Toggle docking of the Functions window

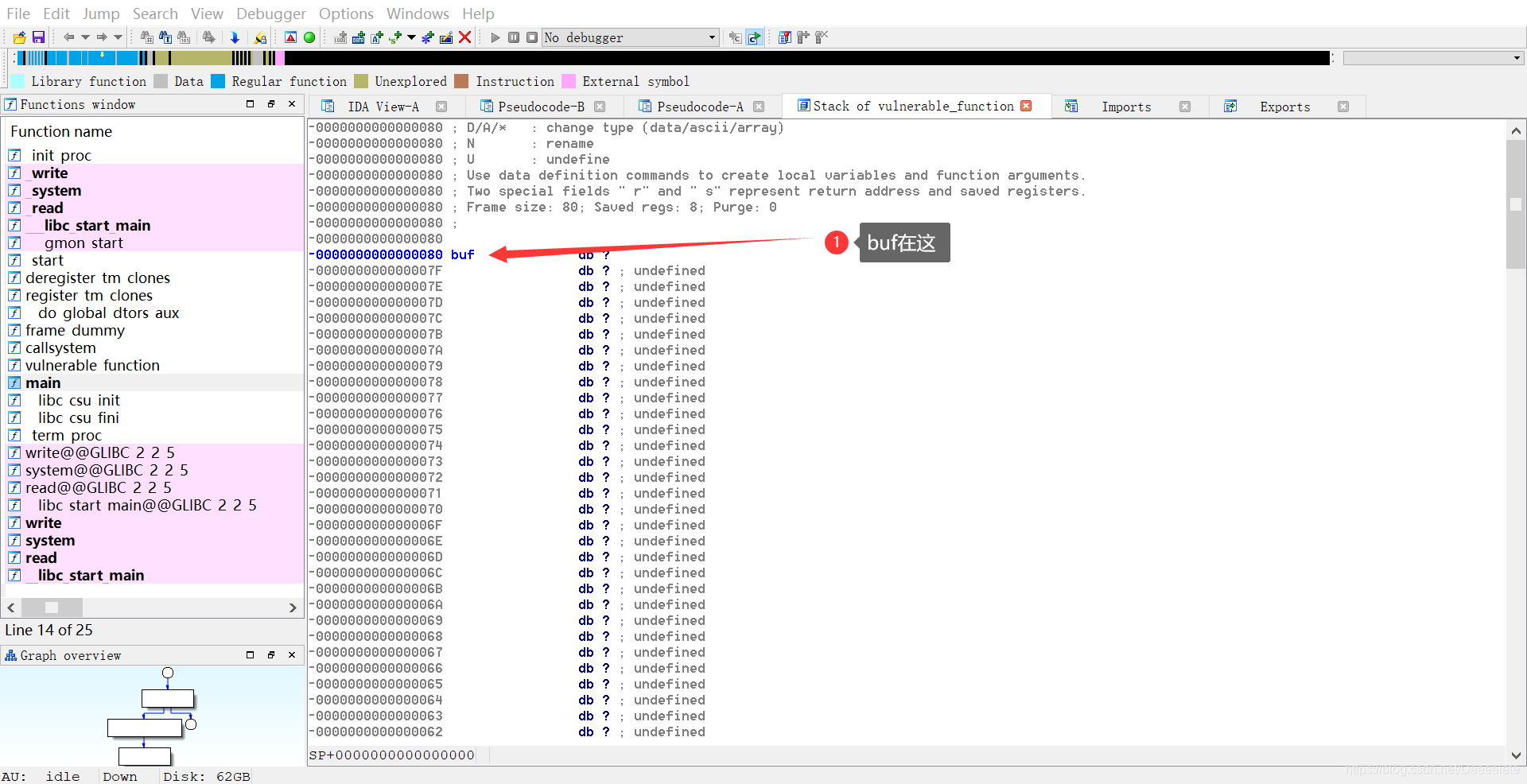coord(271,104)
